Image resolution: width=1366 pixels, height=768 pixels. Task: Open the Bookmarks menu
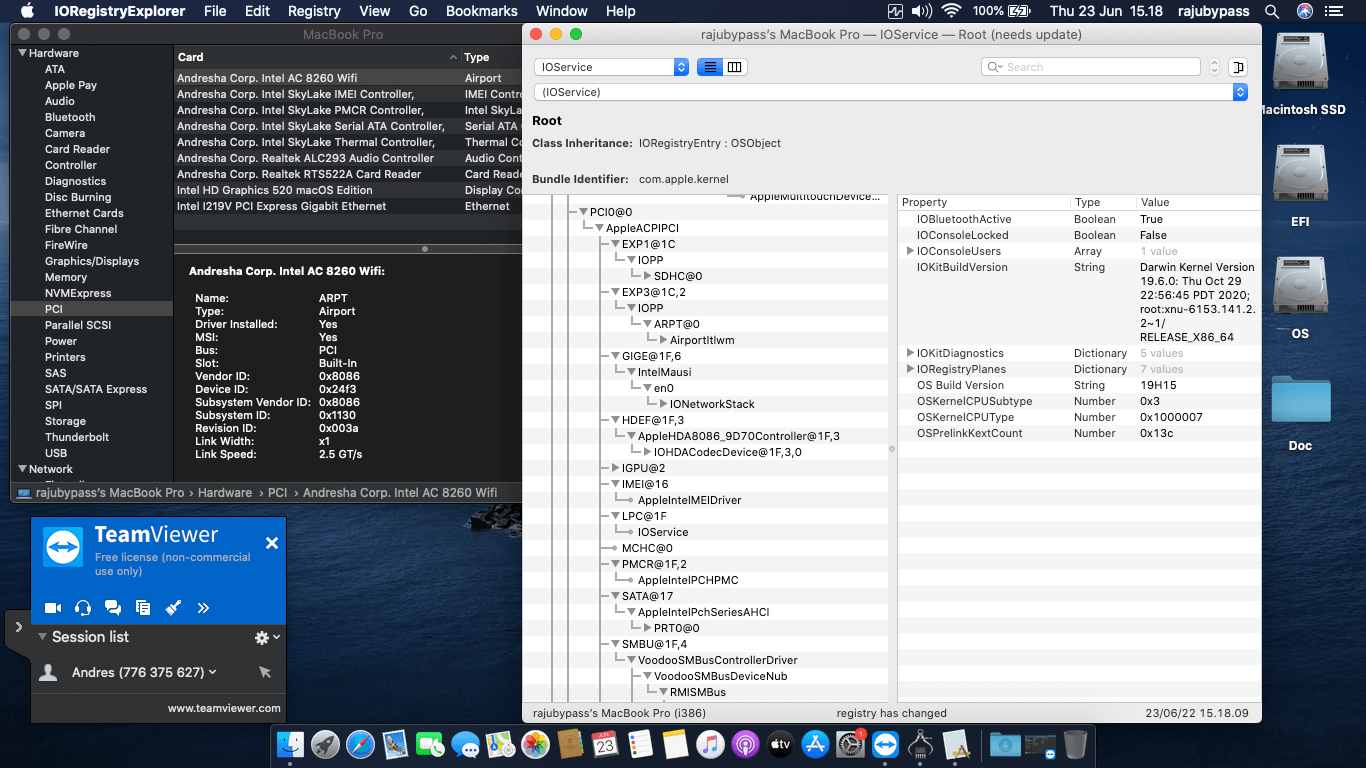pyautogui.click(x=481, y=11)
